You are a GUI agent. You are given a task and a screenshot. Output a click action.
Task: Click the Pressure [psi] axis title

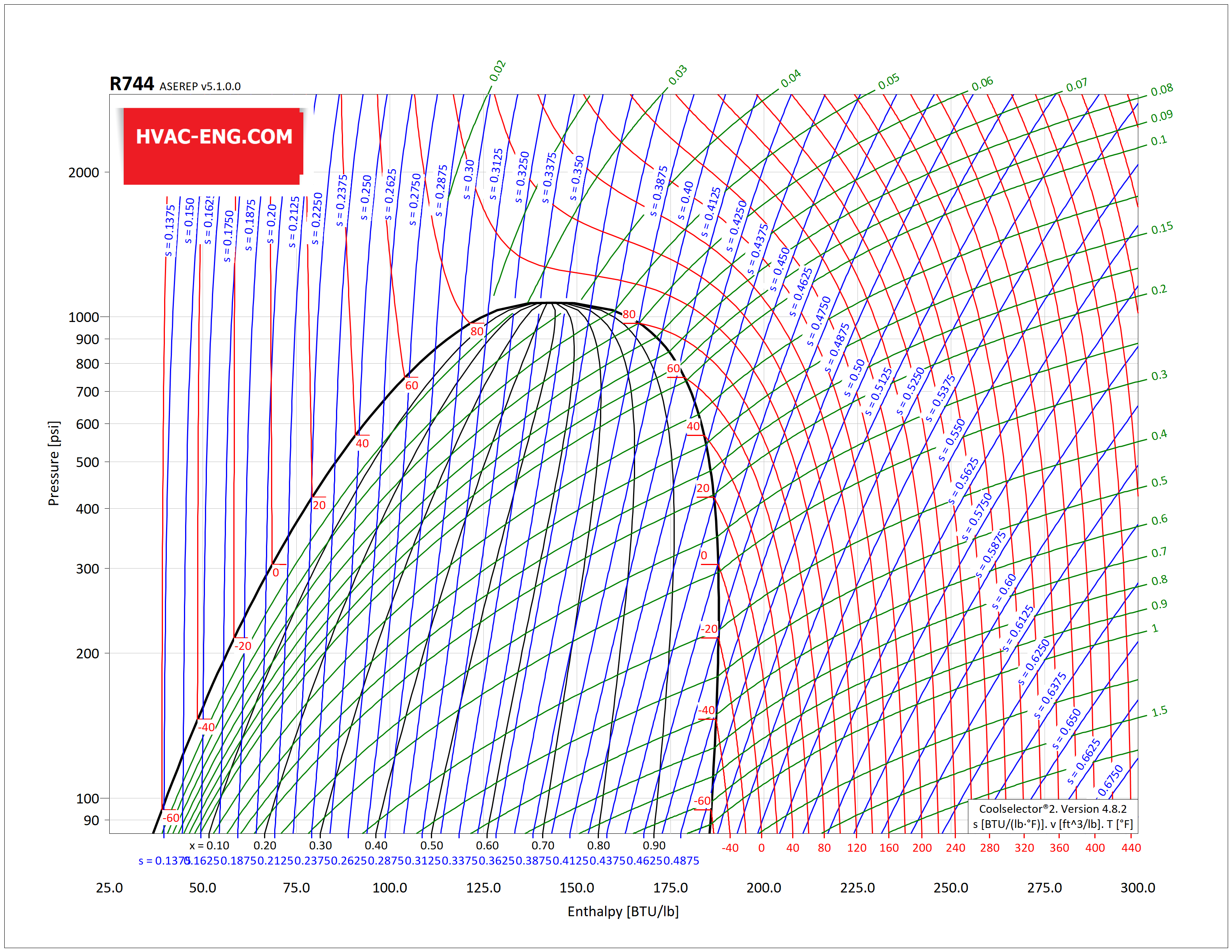[54, 463]
